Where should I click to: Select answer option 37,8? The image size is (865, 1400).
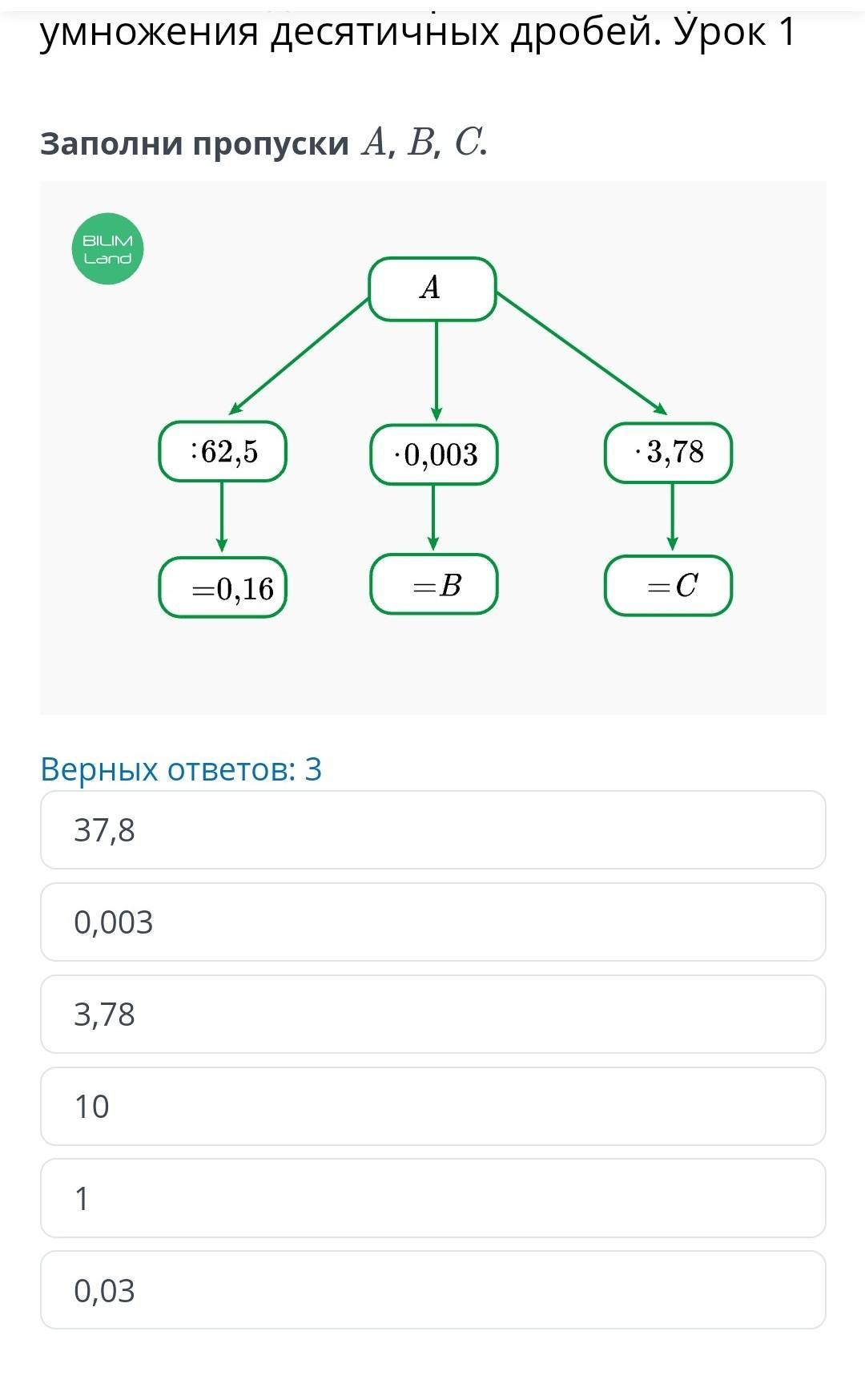point(432,830)
